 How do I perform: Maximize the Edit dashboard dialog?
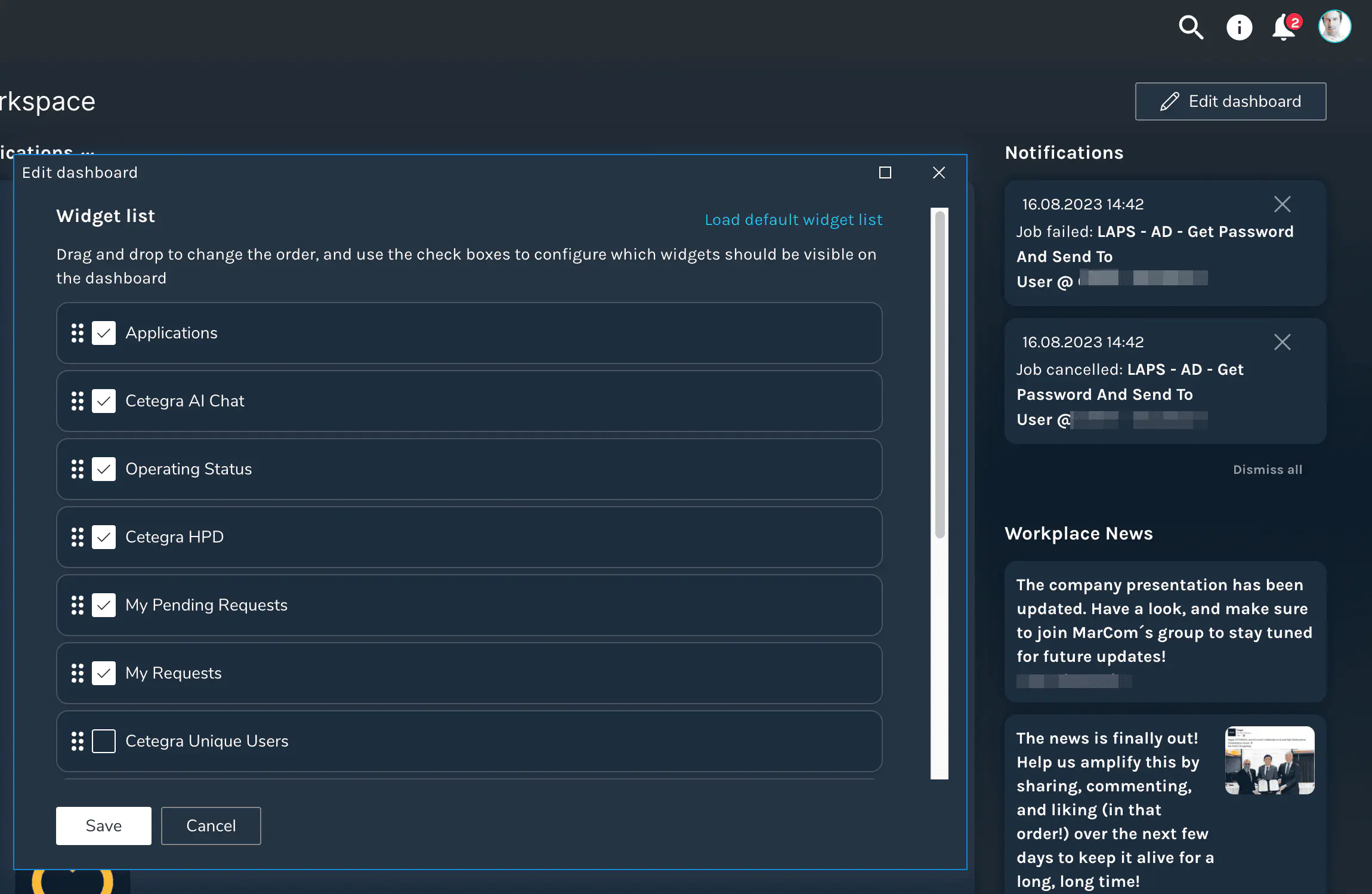(885, 172)
